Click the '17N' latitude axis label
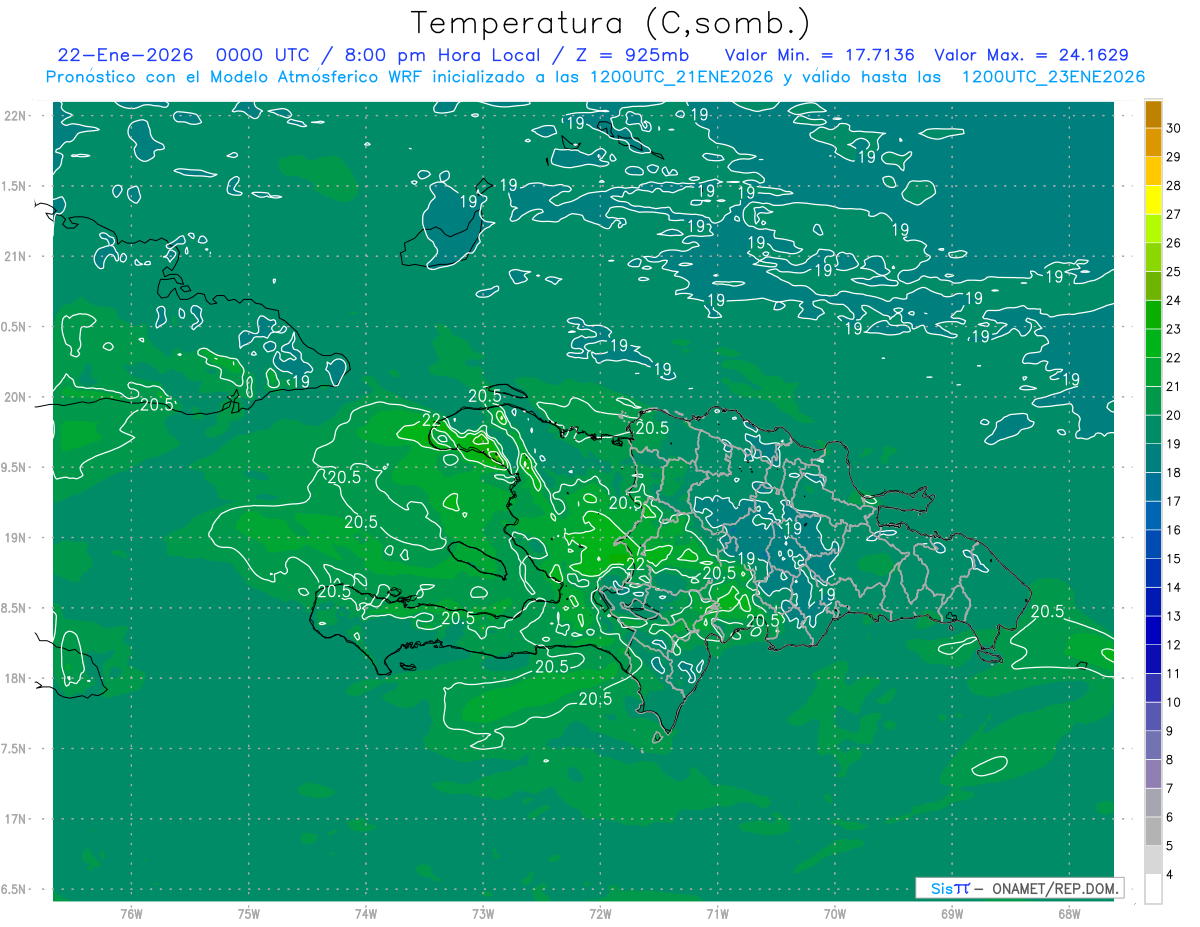This screenshot has height=927, width=1200. tap(16, 819)
